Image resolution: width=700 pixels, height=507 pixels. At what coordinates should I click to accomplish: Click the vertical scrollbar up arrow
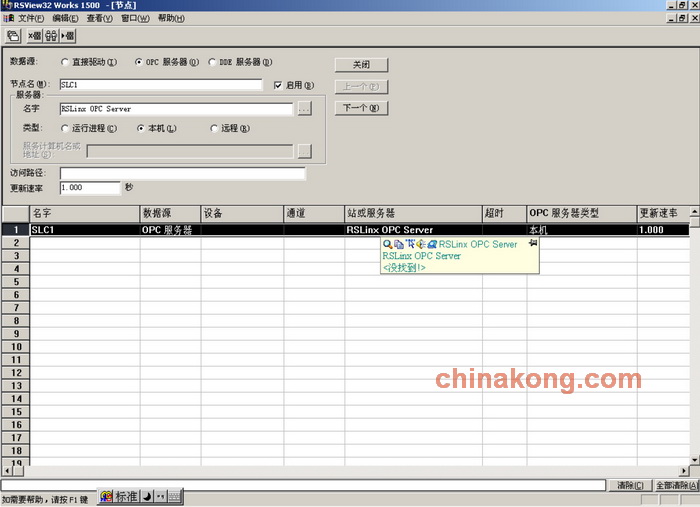pos(695,211)
